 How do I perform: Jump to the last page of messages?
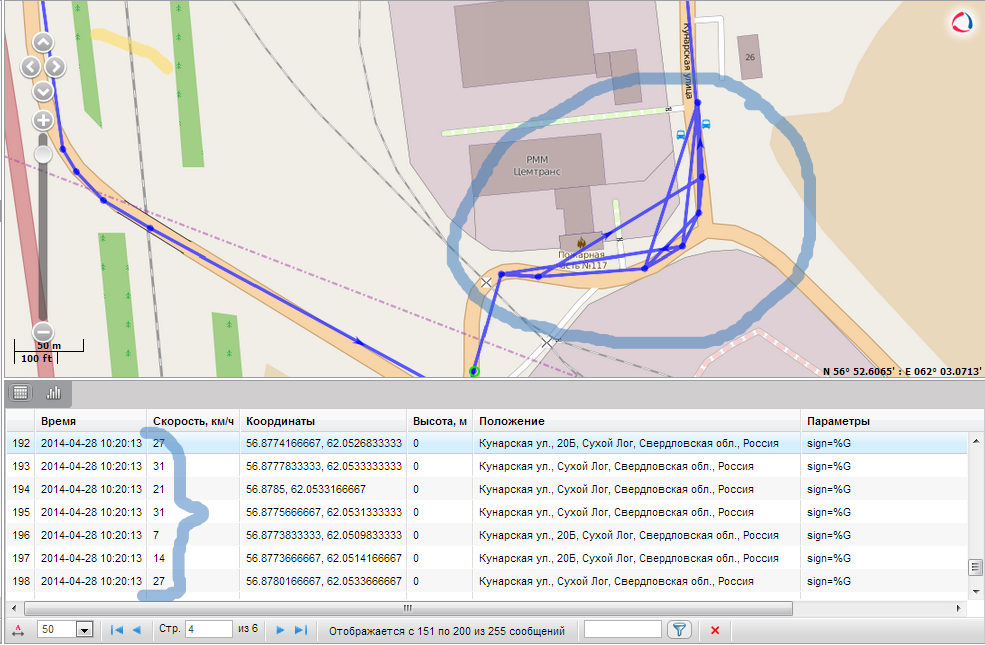coord(300,630)
